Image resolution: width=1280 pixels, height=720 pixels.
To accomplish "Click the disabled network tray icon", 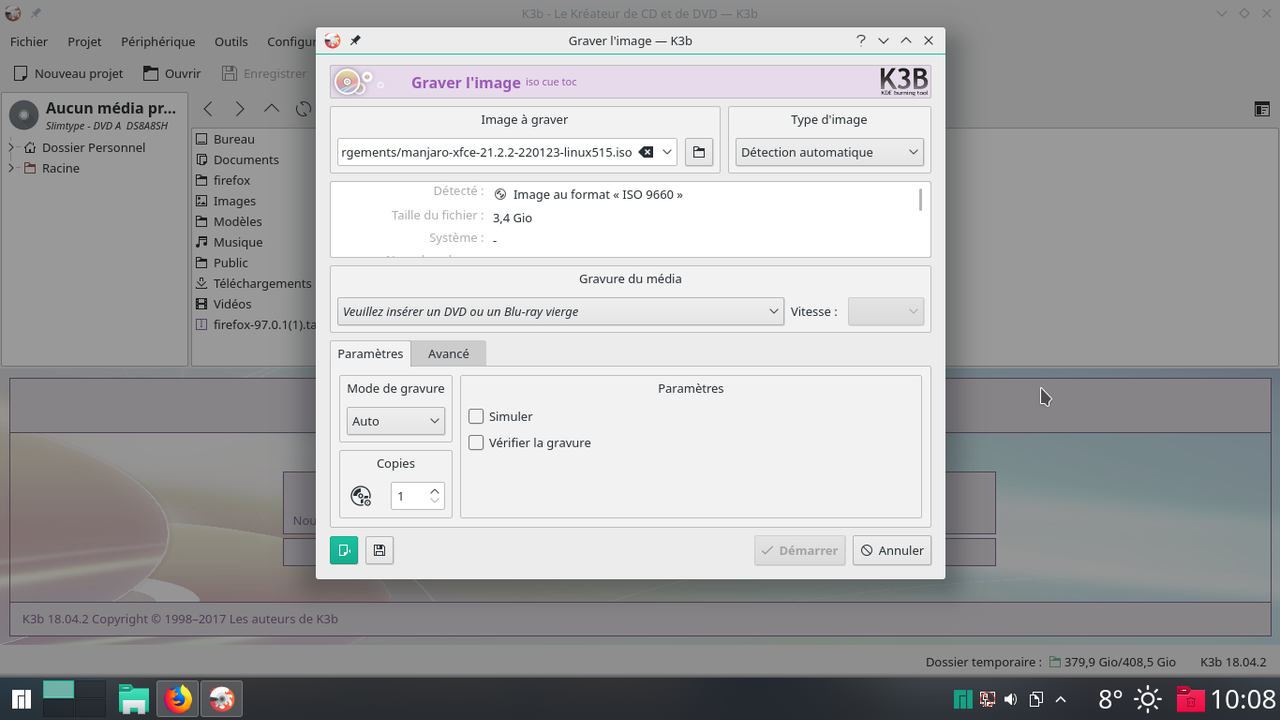I will pyautogui.click(x=987, y=699).
